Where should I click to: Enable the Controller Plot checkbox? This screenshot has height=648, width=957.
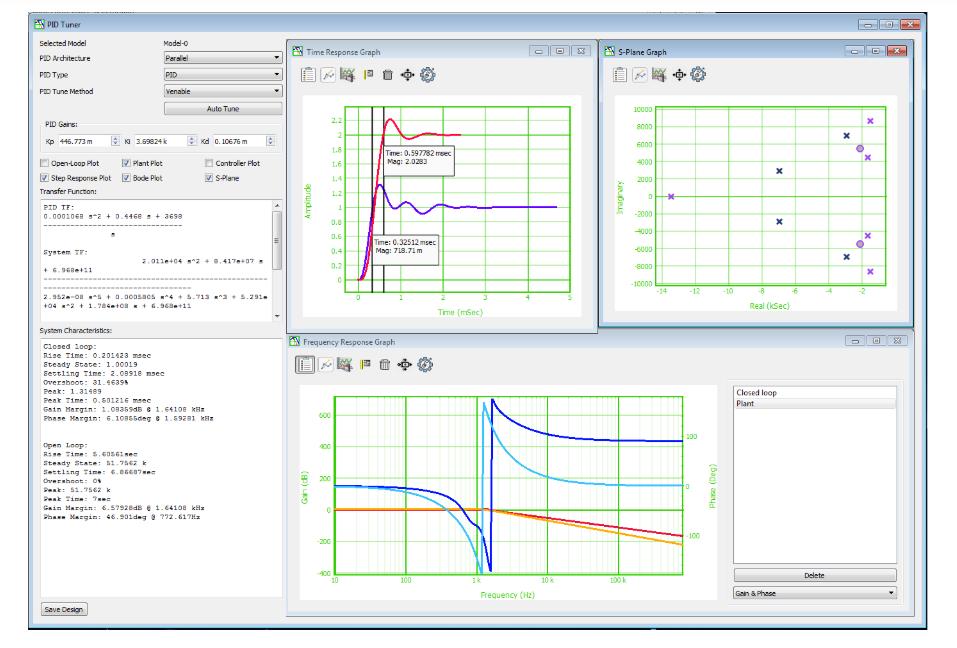209,163
